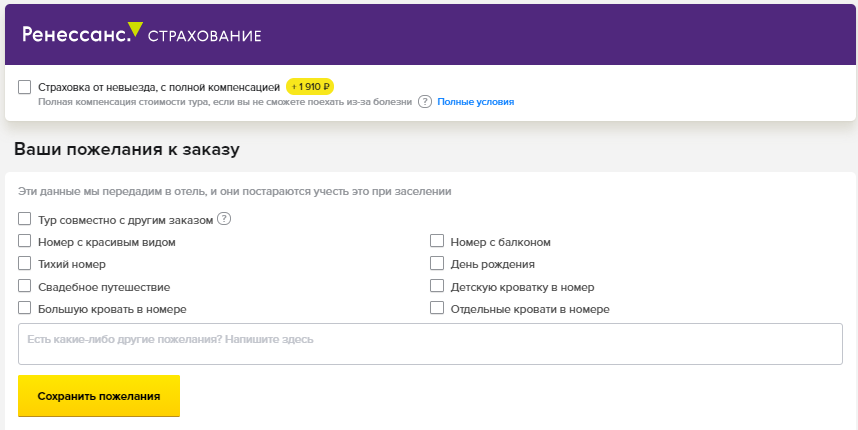Image resolution: width=858 pixels, height=430 pixels.
Task: Focus the other wishes text field
Action: [430, 344]
